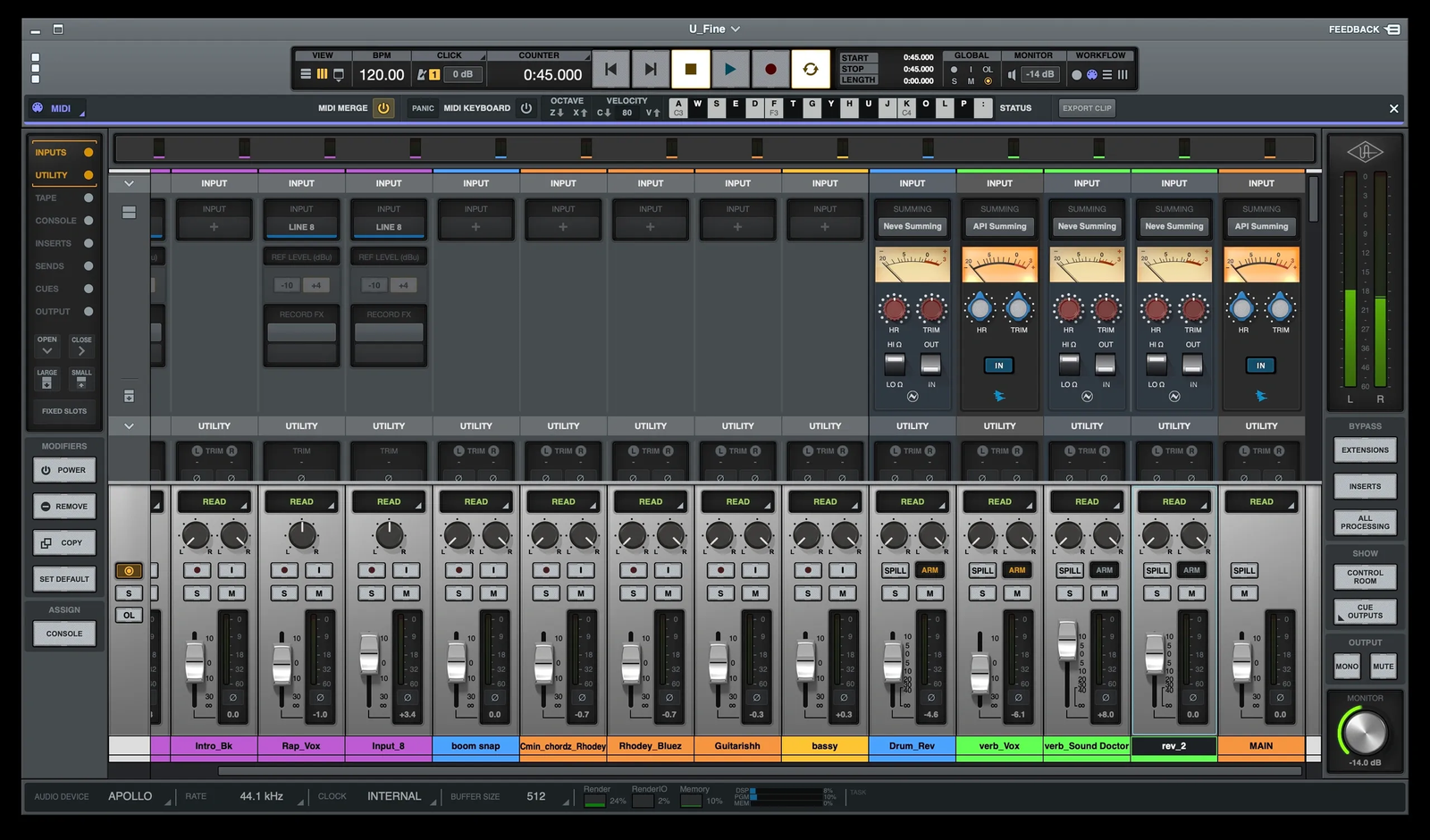Collapse the UTILITY section chevron

point(129,426)
